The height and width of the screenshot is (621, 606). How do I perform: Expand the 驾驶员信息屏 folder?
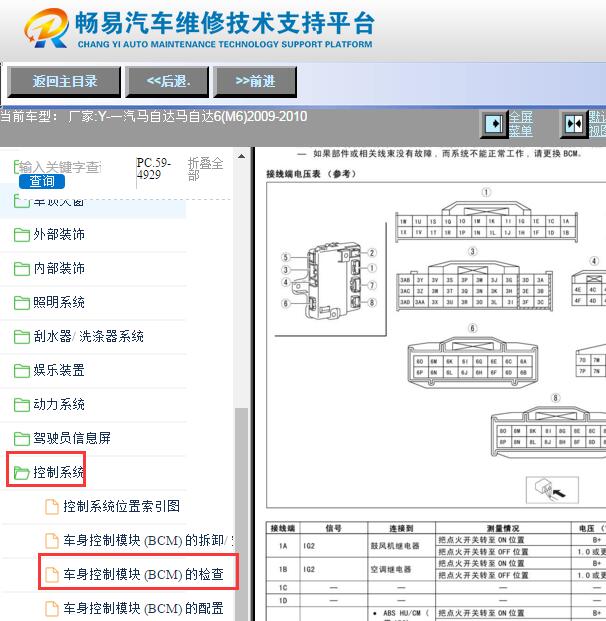click(72, 438)
